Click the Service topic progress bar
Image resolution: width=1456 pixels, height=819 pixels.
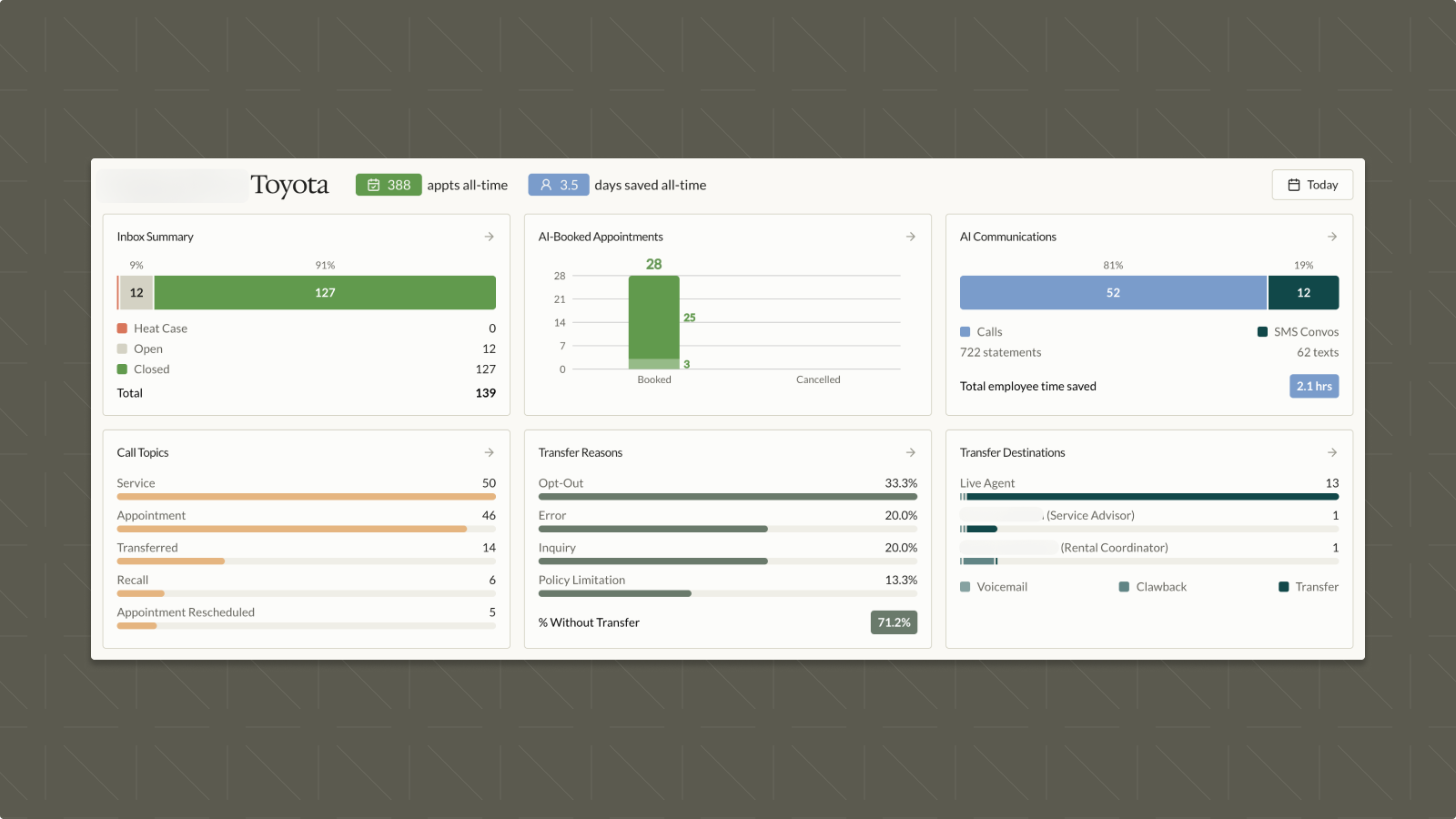pos(306,497)
